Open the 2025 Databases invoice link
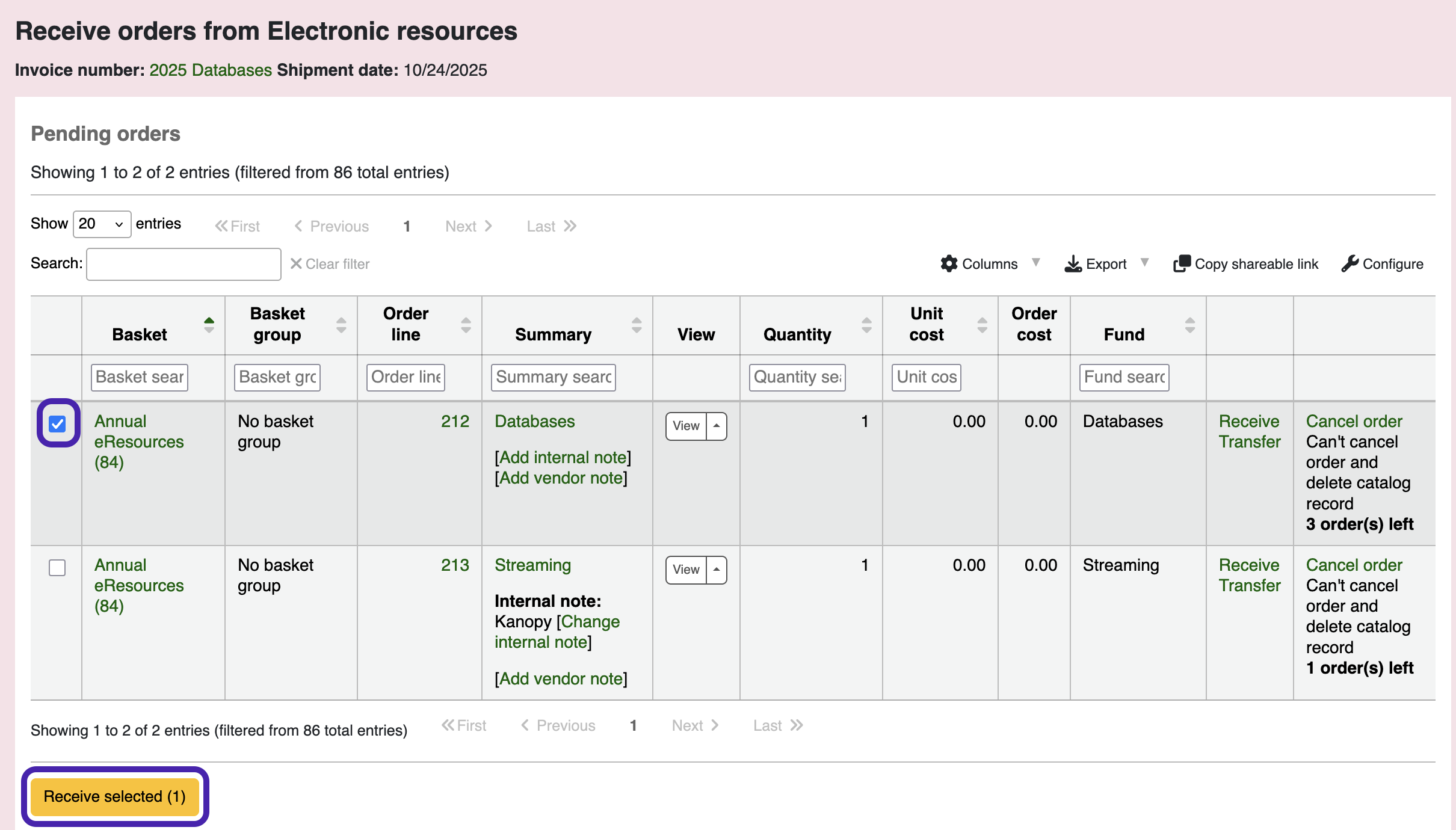The image size is (1456, 830). (211, 70)
